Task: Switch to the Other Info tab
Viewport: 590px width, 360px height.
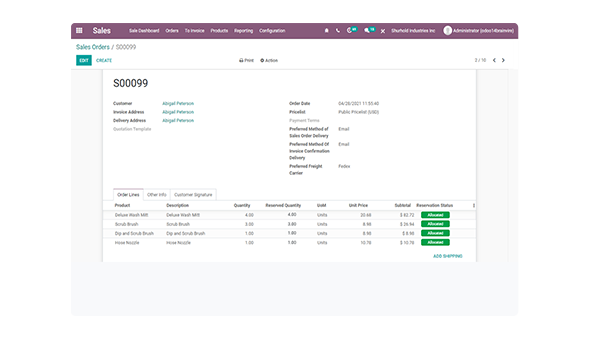Action: tap(157, 194)
